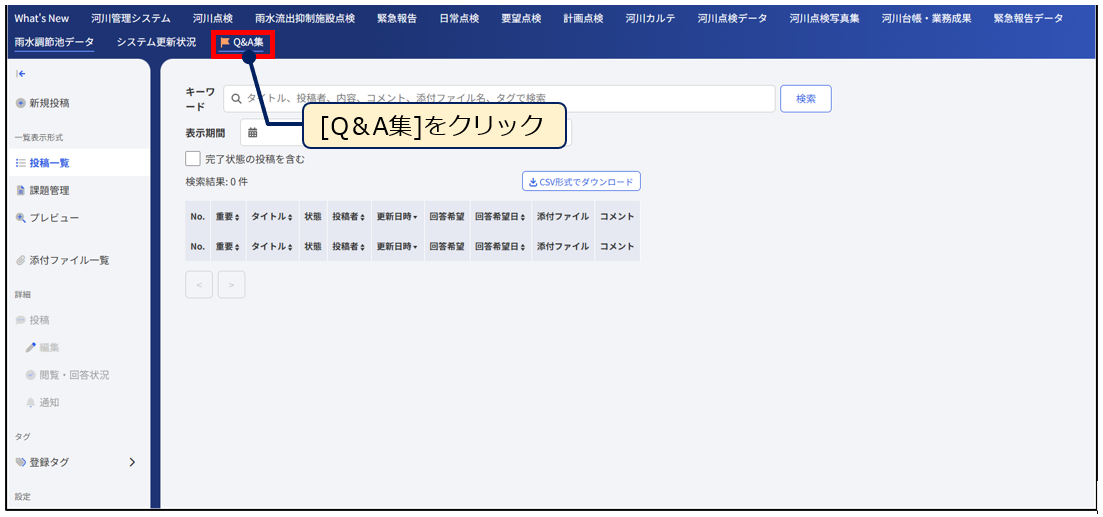Viewport: 1103px width, 517px height.
Task: Click 検索結果: 0 件 text
Action: [217, 181]
